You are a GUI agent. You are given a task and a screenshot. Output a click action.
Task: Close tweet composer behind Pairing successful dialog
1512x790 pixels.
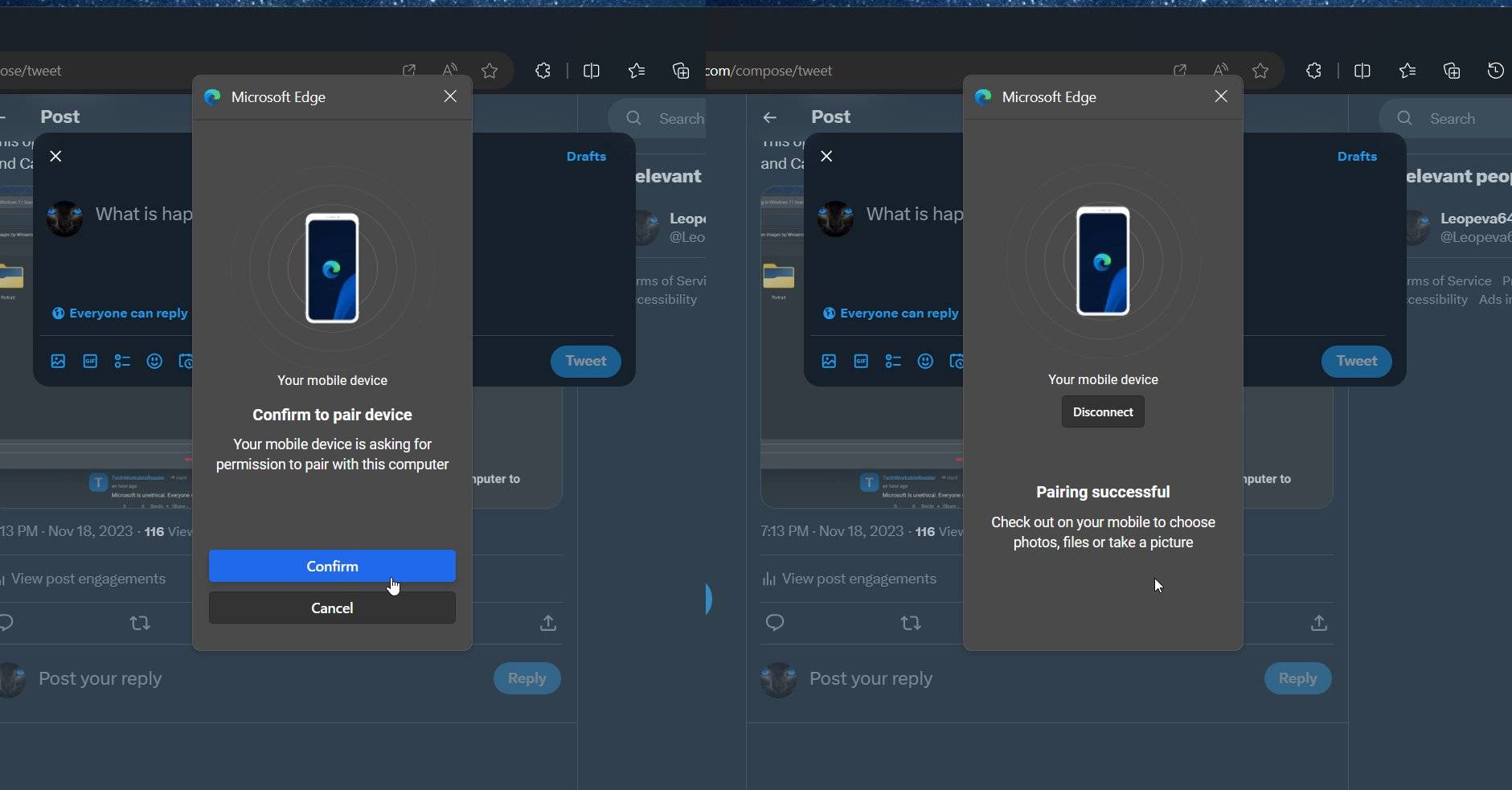tap(826, 156)
